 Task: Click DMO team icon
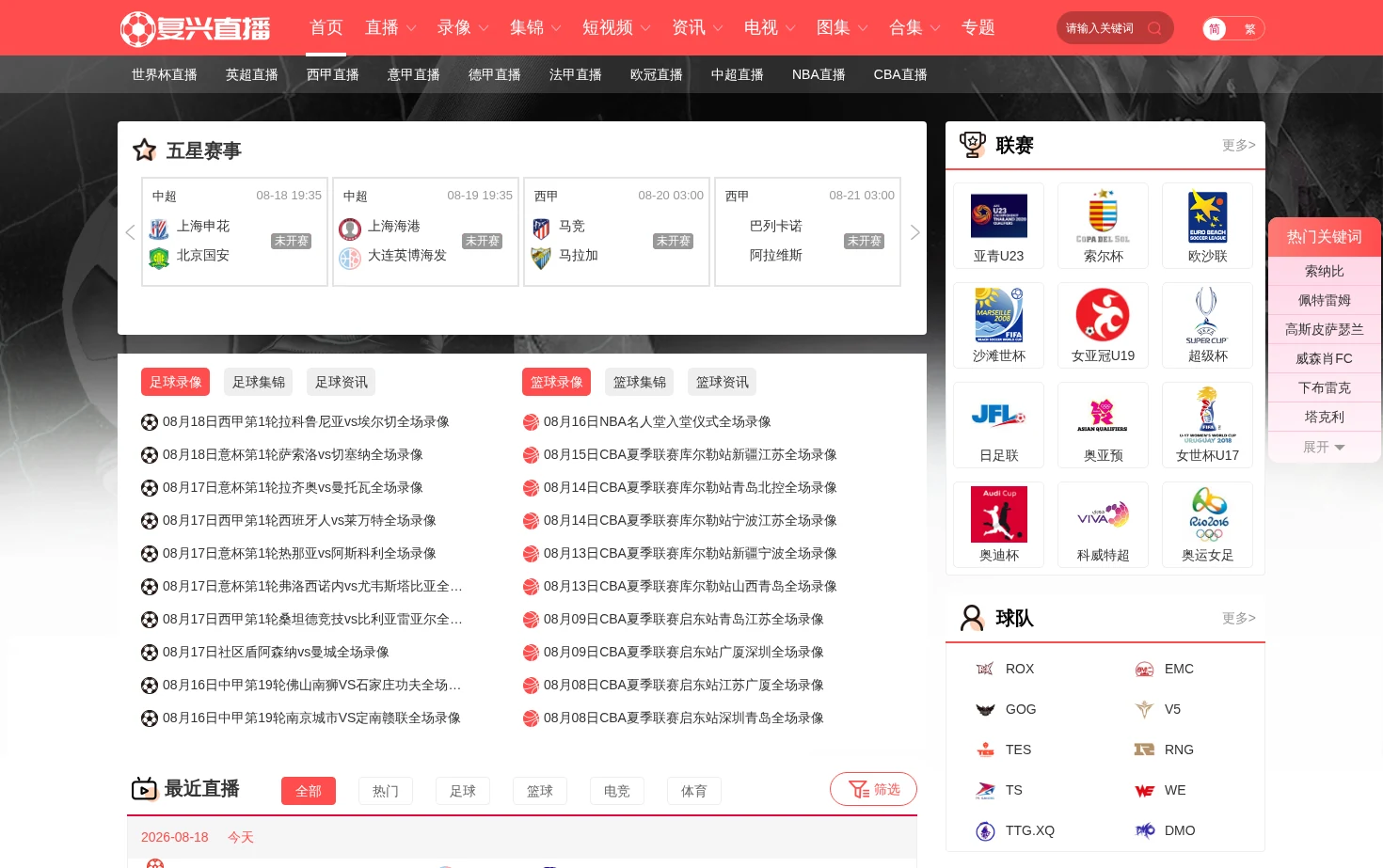tap(1144, 830)
